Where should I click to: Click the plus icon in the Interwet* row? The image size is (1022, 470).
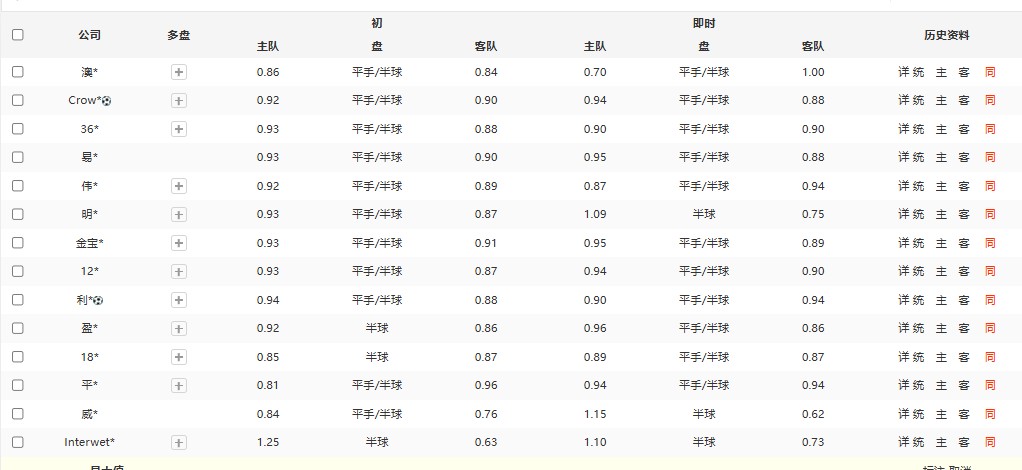(179, 442)
